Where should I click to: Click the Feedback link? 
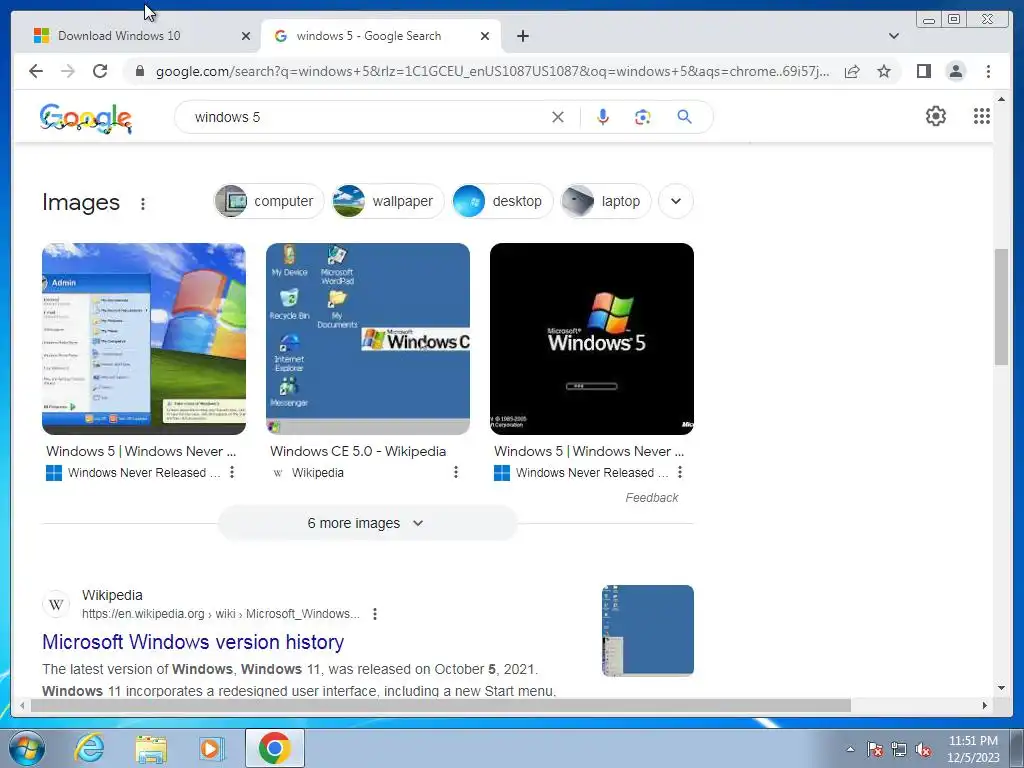tap(652, 498)
